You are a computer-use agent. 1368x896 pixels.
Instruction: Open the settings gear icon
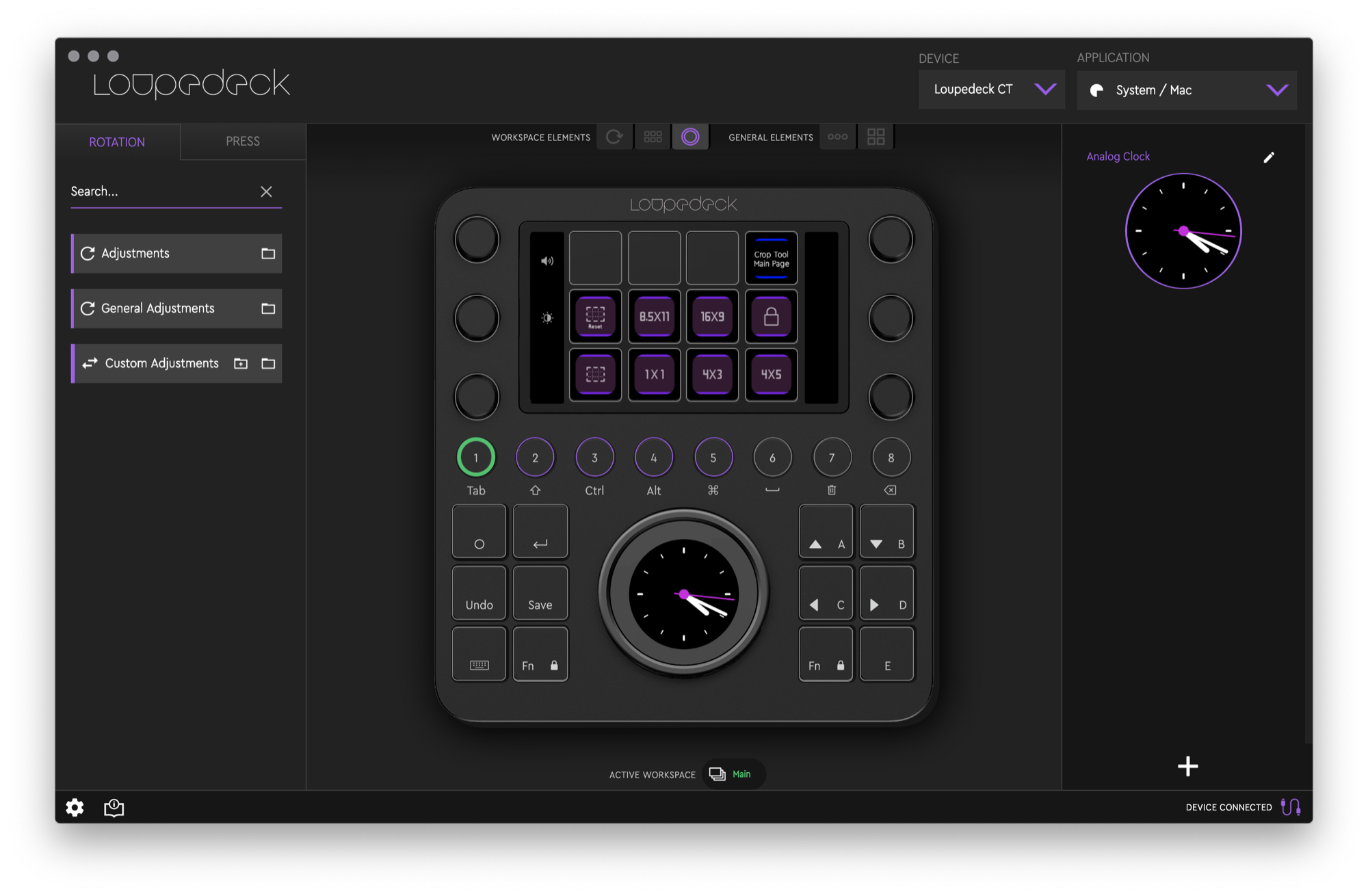click(x=75, y=808)
